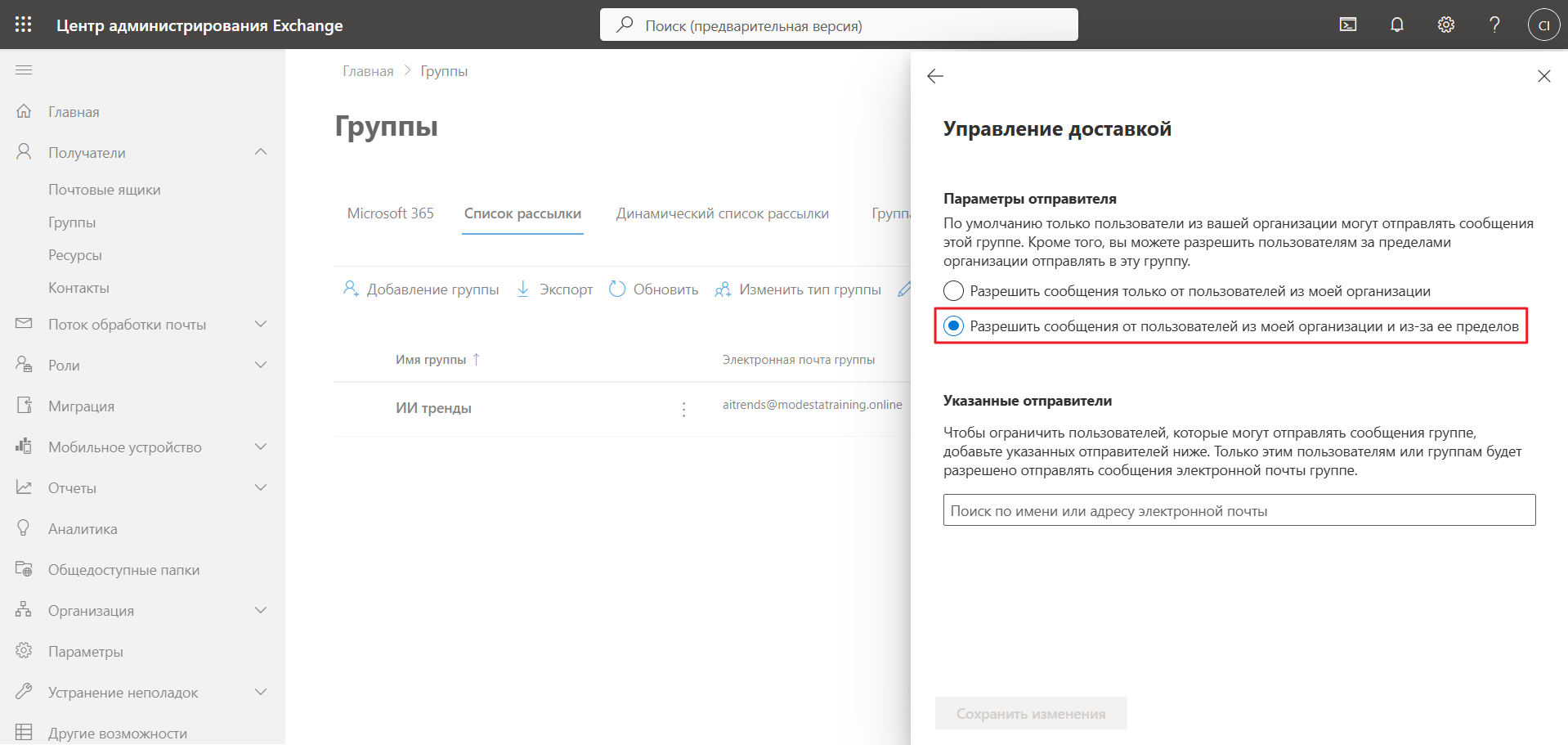Click the sender search by name field

pos(1239,510)
